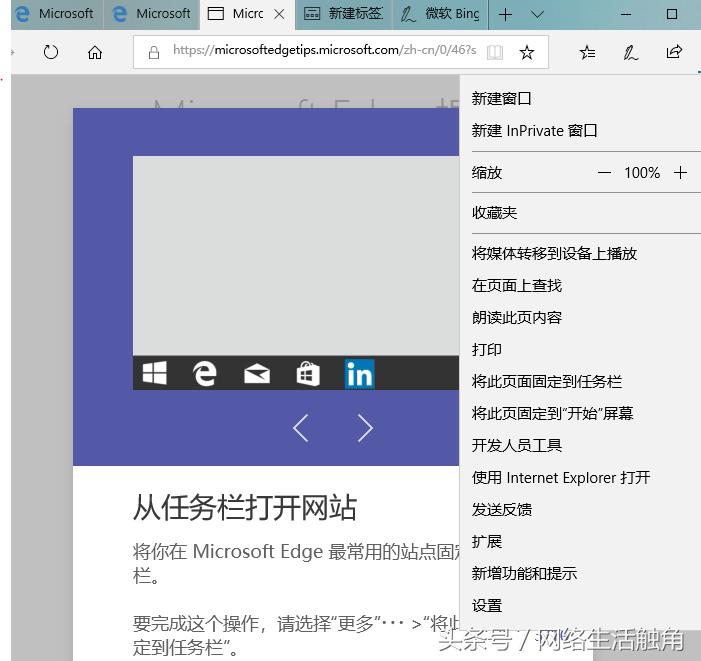This screenshot has width=701, height=661.
Task: Click the Store icon in illustration taskbar
Action: click(308, 374)
